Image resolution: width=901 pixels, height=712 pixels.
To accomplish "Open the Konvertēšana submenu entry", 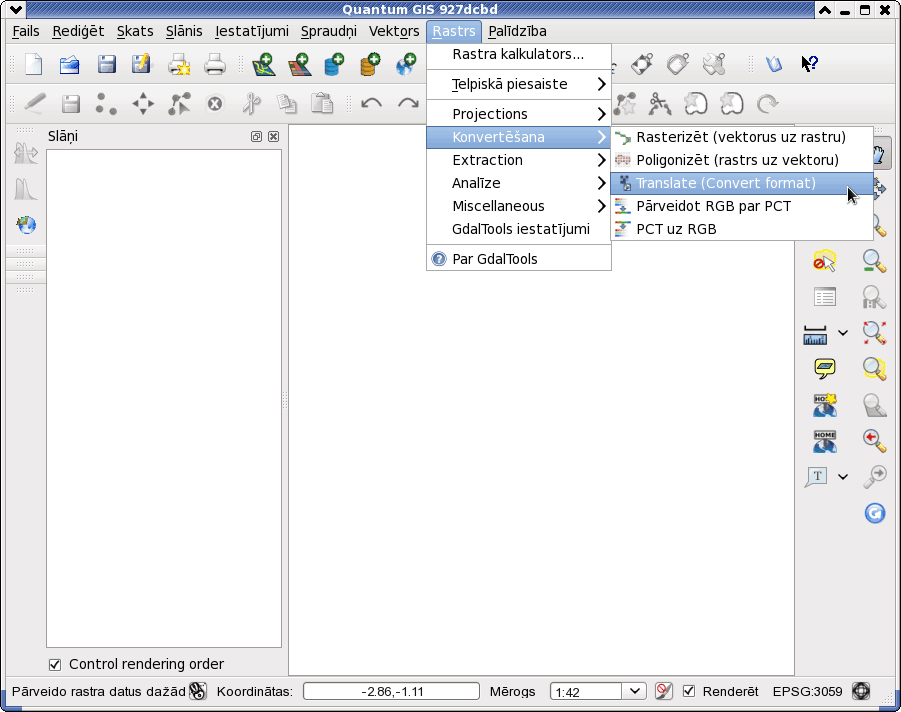I will click(x=518, y=137).
